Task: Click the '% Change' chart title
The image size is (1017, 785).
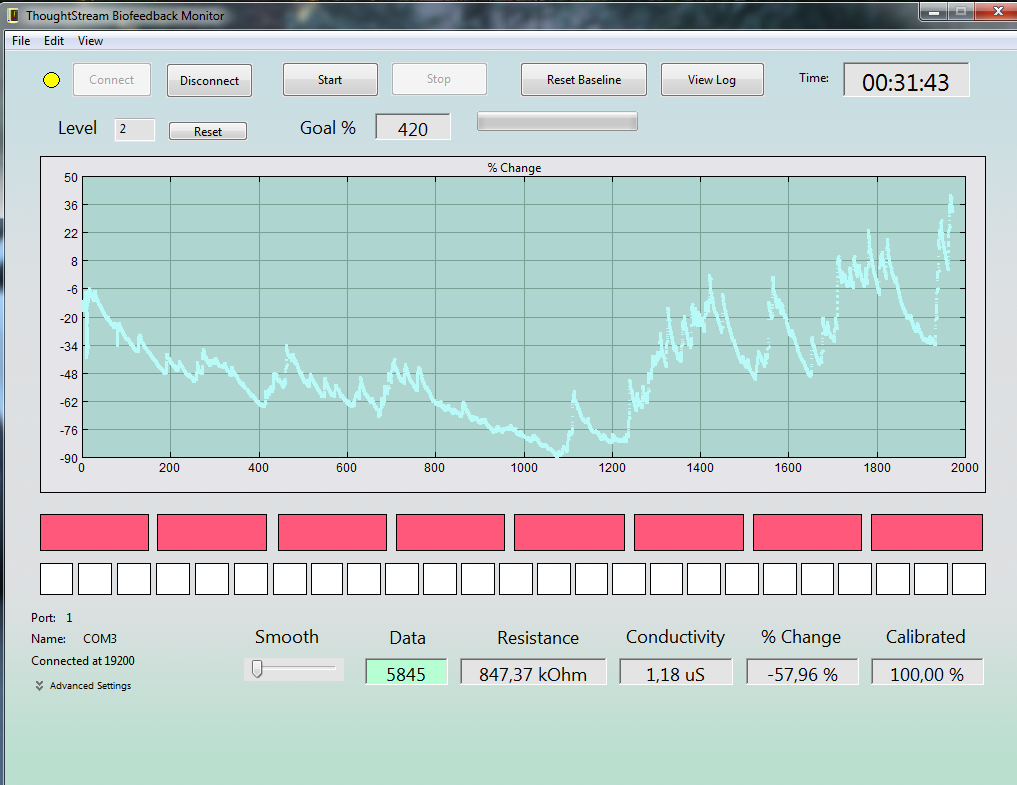Action: point(514,168)
